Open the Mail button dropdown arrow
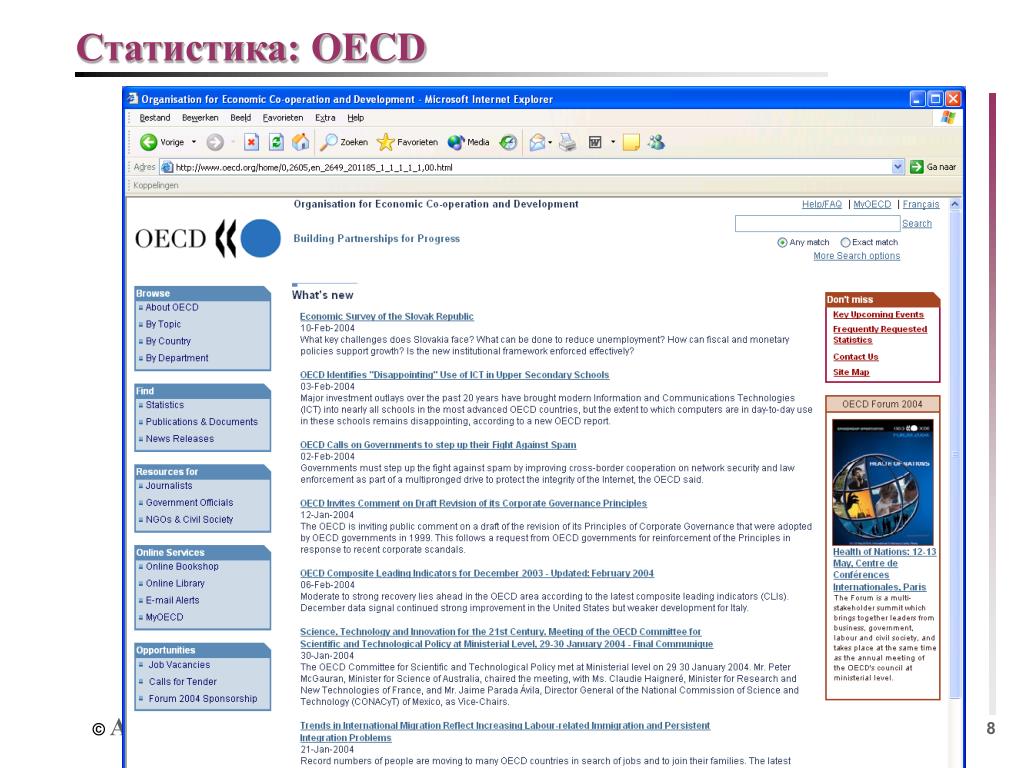The width and height of the screenshot is (1024, 768). [x=550, y=142]
